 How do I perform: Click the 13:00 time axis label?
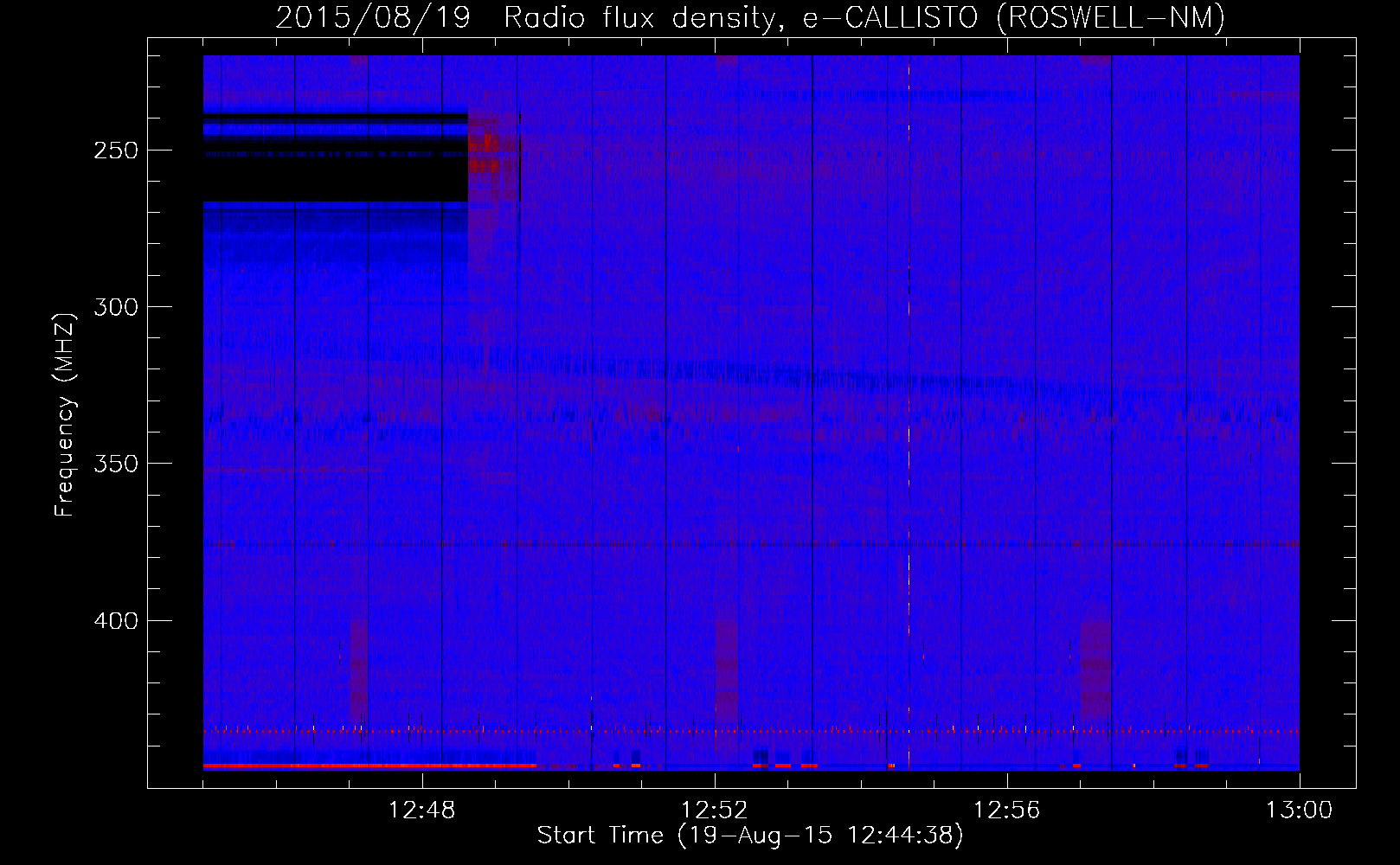pos(1300,811)
